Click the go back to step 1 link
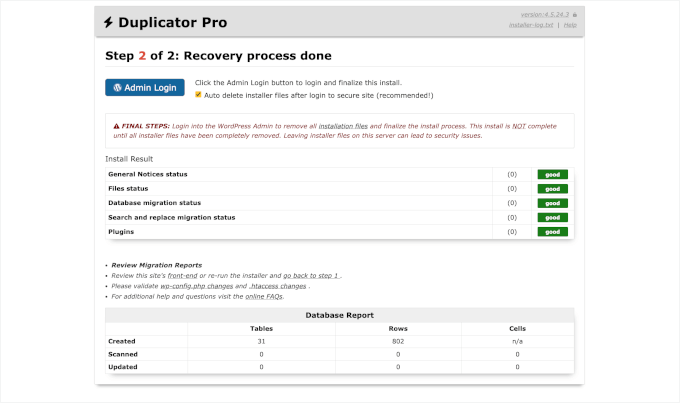 click(x=311, y=274)
